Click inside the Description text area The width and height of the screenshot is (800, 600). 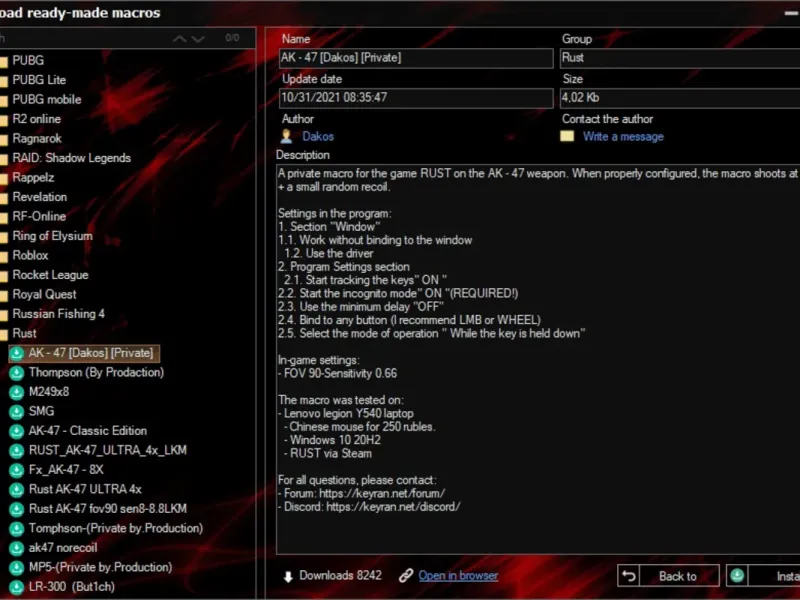538,359
